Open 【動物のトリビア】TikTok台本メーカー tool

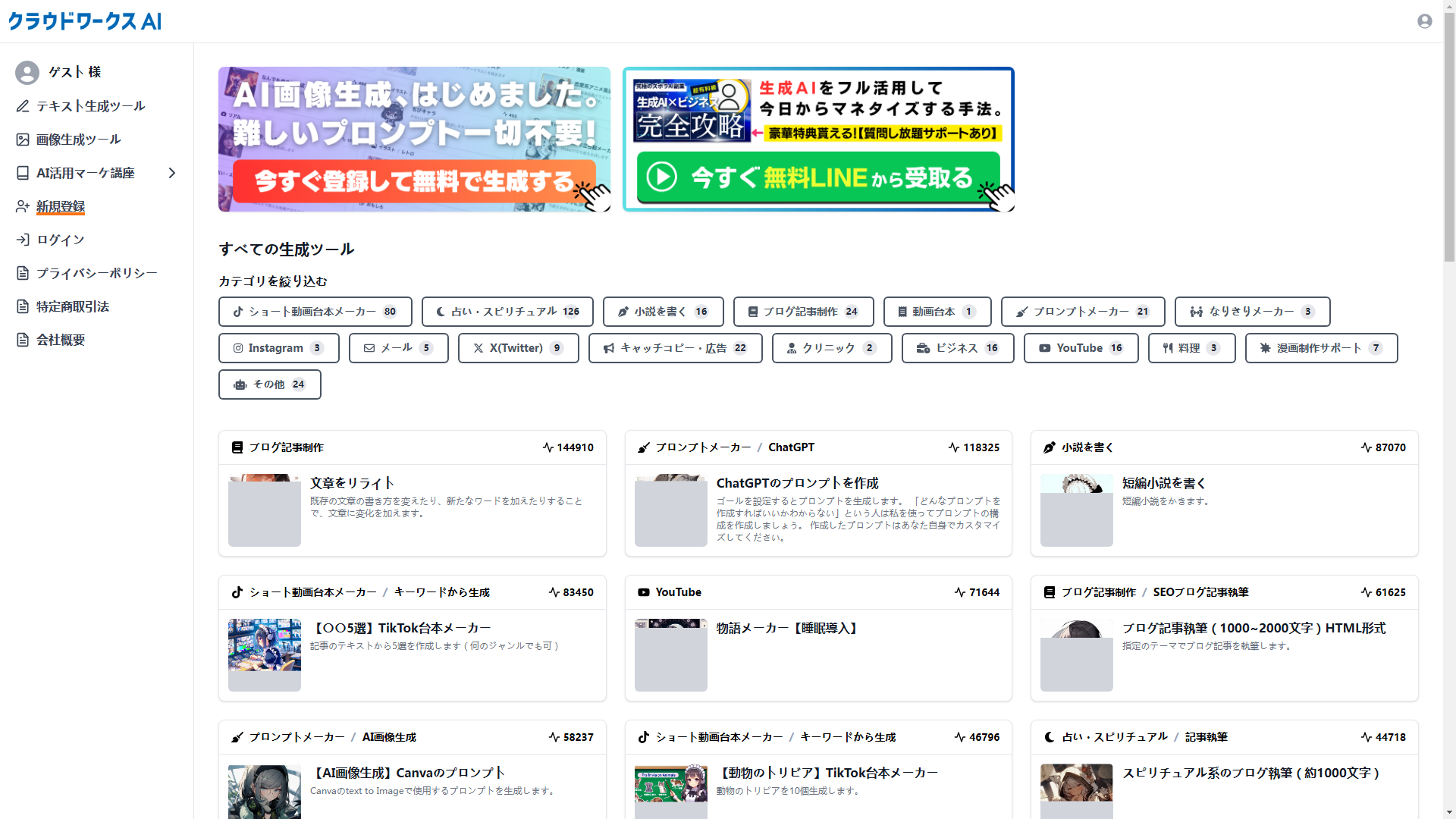pos(827,773)
